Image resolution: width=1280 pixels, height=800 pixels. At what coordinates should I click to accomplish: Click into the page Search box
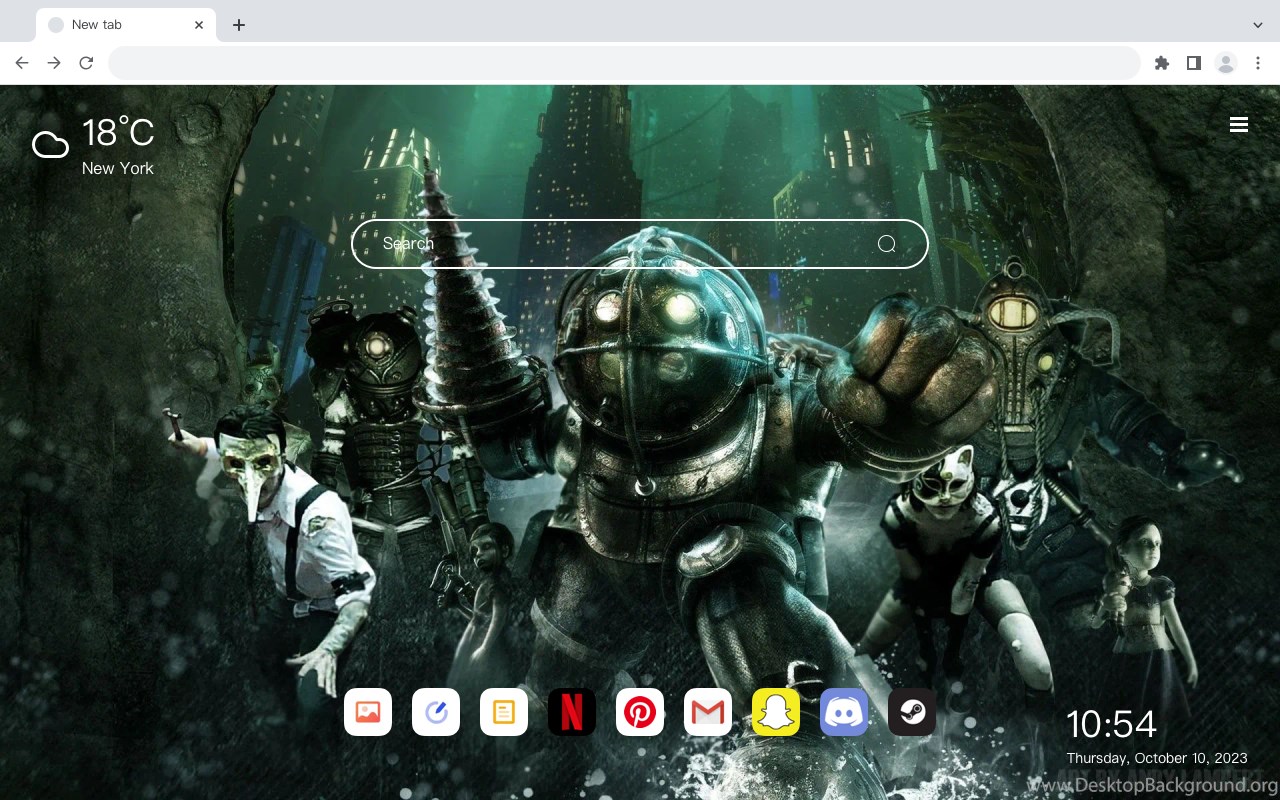pos(640,244)
